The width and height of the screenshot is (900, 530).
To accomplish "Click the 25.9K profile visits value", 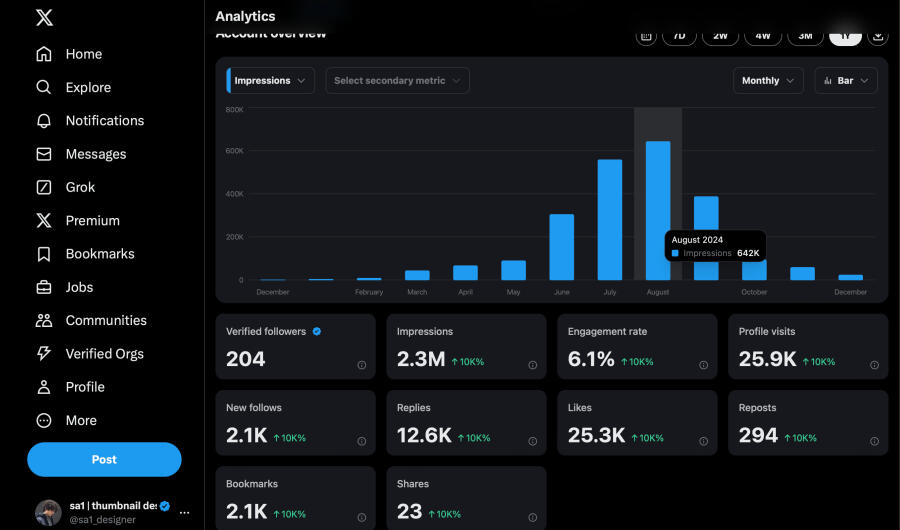I will point(767,359).
